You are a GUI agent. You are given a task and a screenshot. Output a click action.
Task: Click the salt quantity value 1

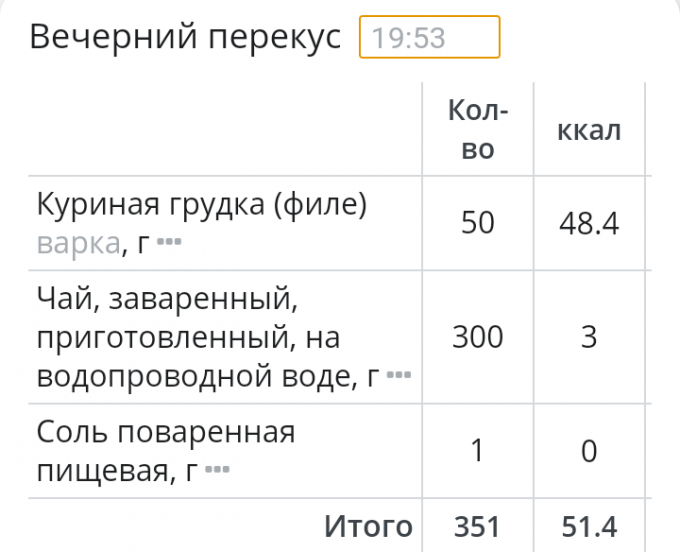point(478,451)
